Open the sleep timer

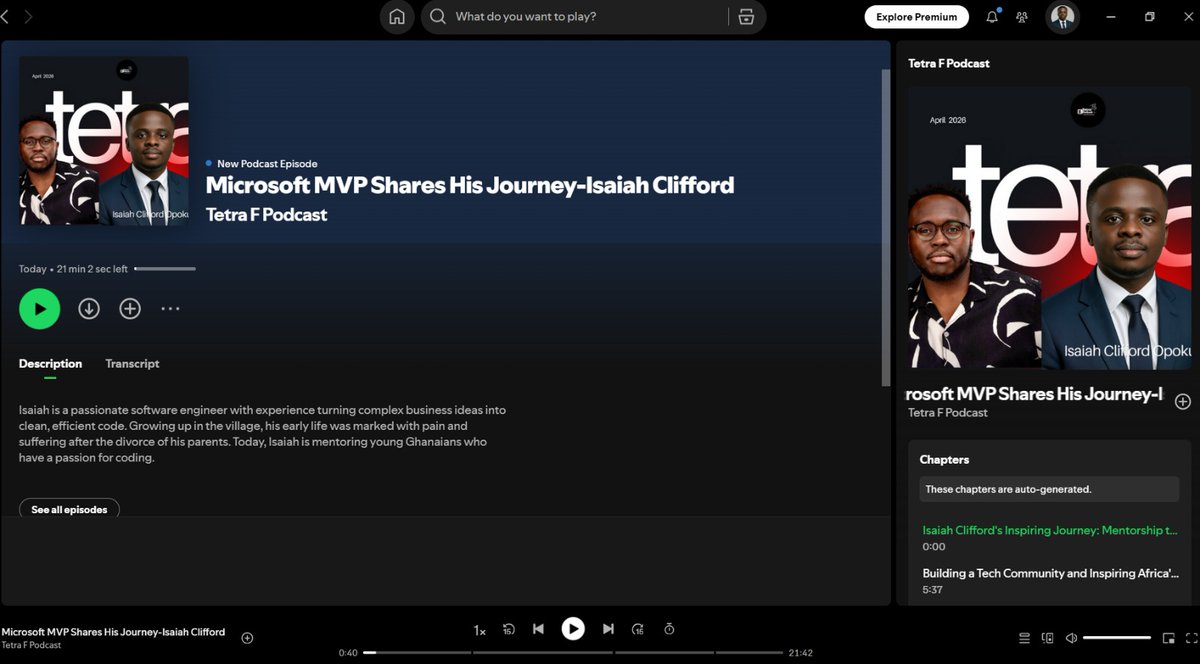click(669, 629)
